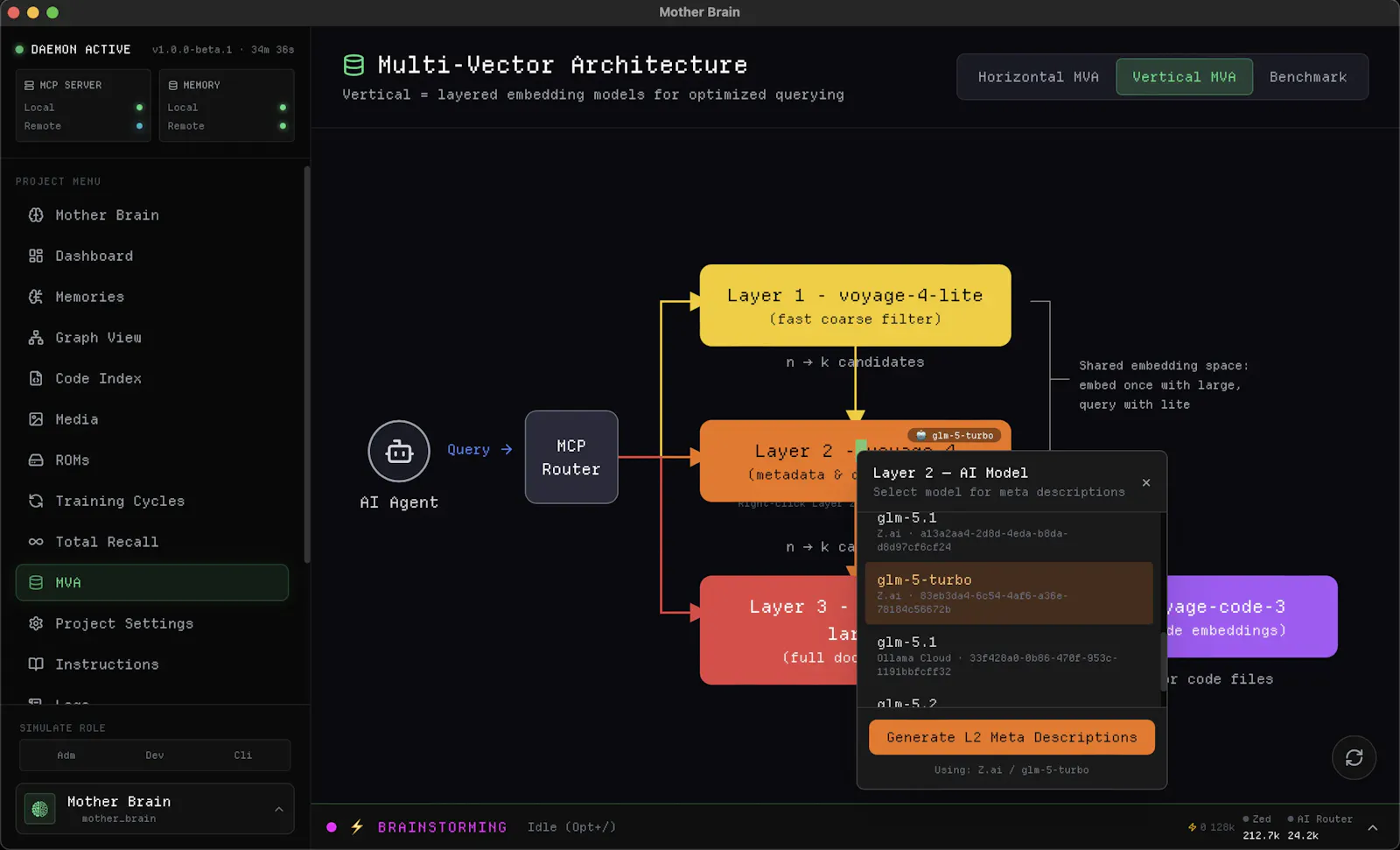Switch to the Vertical MVA tab
The width and height of the screenshot is (1400, 850).
pos(1184,77)
